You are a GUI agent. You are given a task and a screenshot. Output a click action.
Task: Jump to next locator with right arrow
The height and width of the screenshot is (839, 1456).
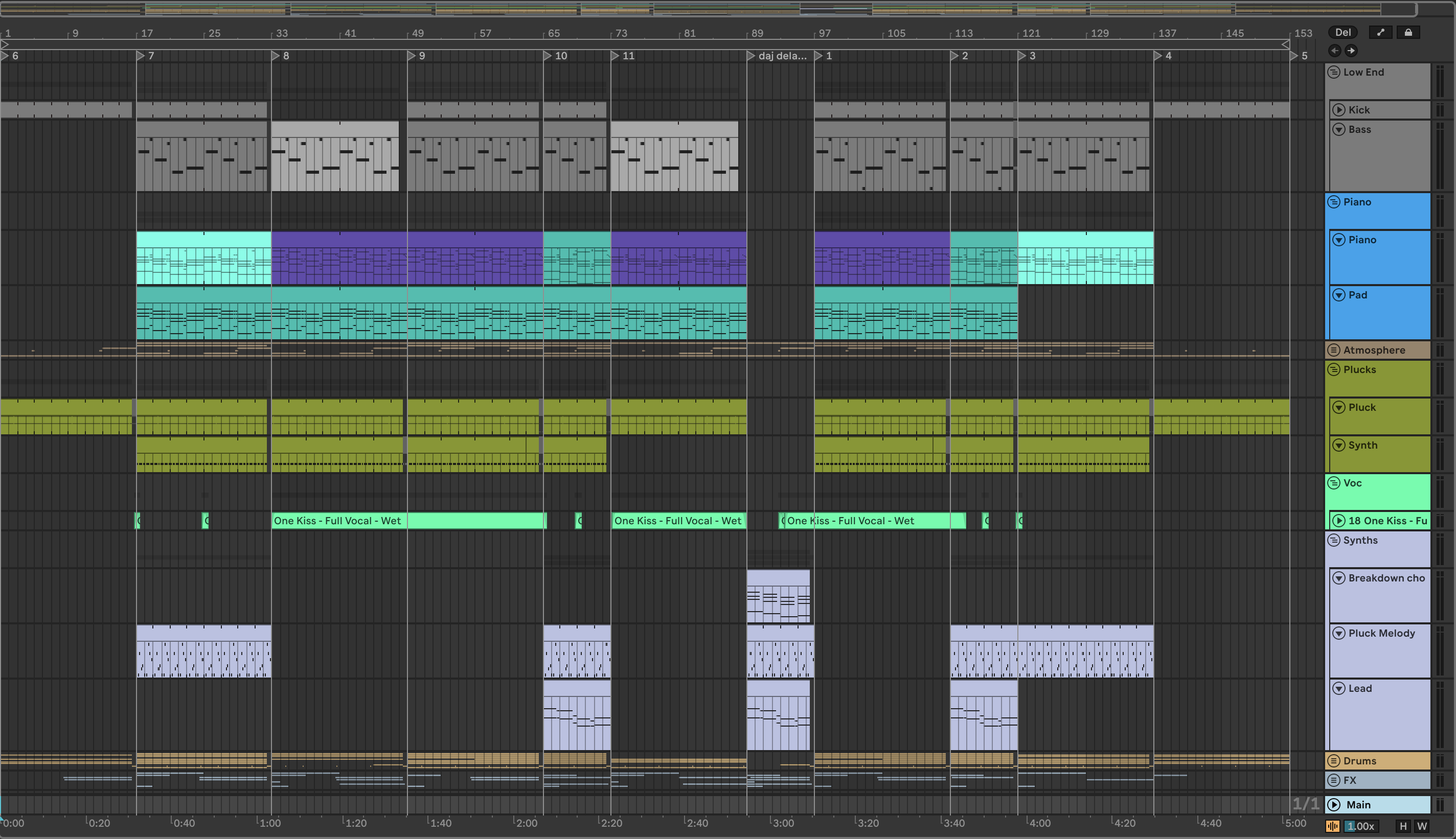[x=1351, y=51]
